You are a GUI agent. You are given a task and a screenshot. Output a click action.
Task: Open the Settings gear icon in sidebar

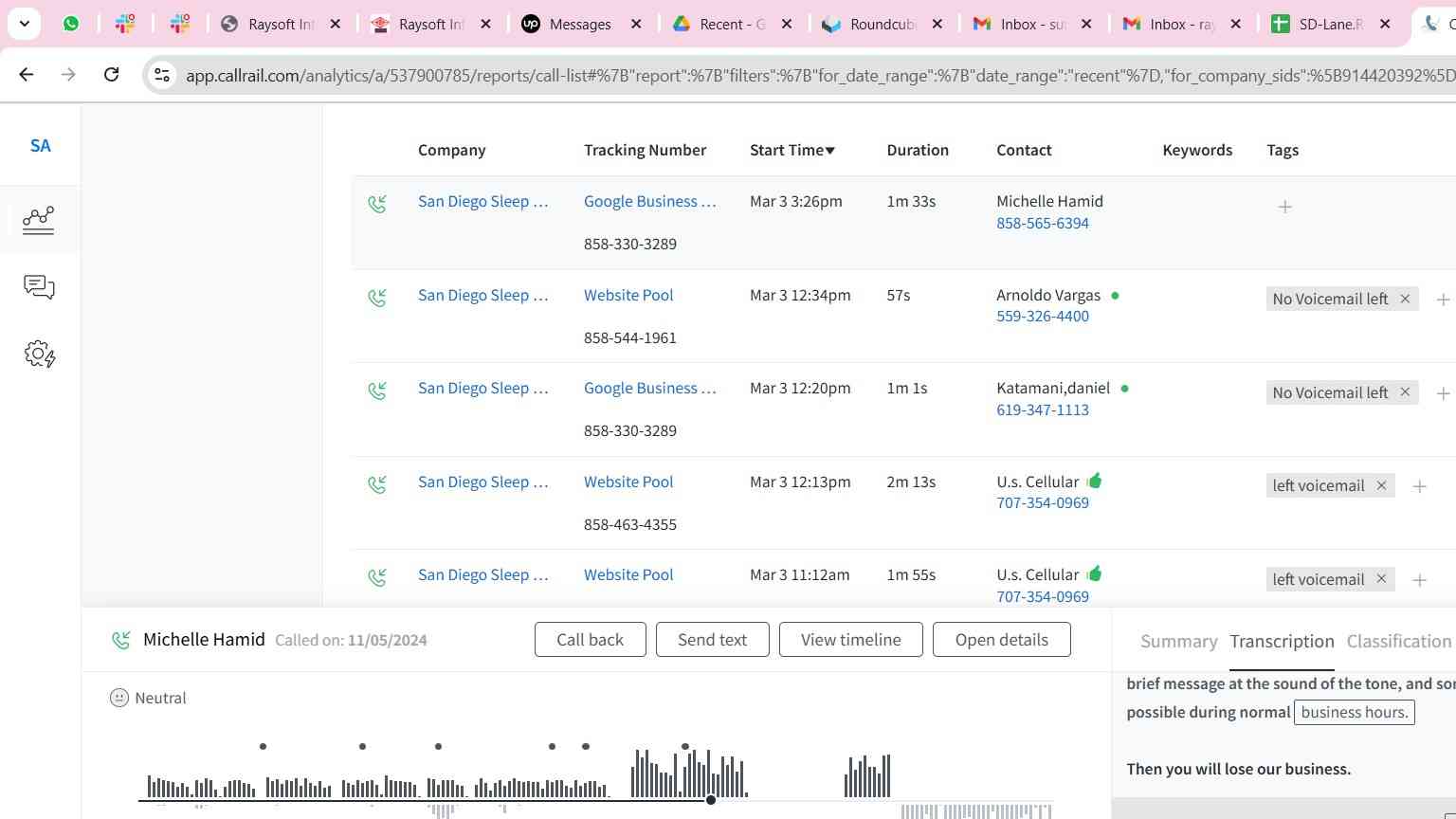click(39, 355)
